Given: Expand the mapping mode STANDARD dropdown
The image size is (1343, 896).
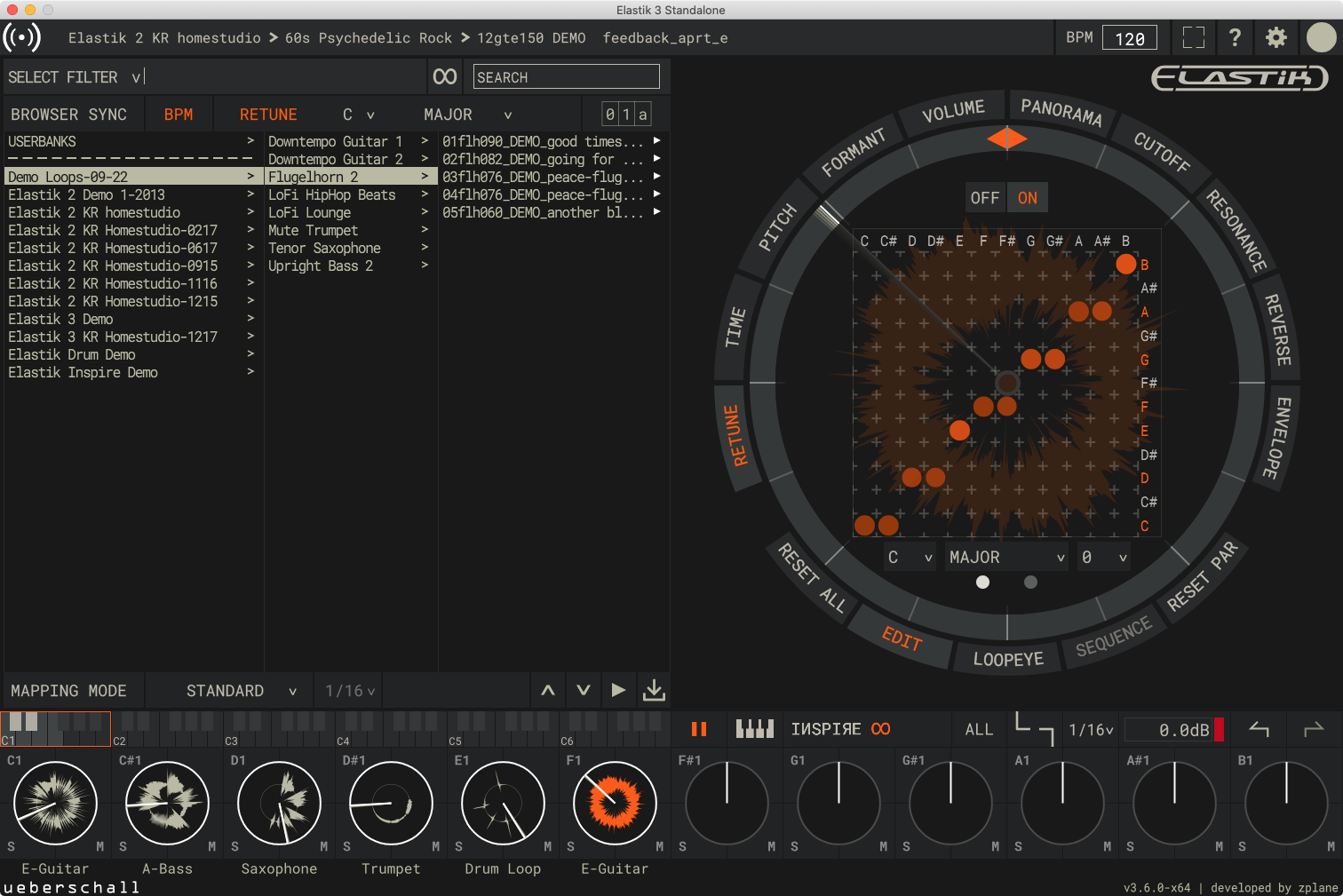Looking at the screenshot, I should (240, 691).
